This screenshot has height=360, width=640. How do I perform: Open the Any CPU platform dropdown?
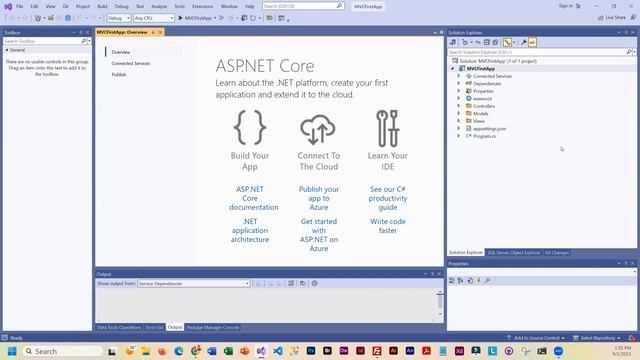tap(154, 18)
